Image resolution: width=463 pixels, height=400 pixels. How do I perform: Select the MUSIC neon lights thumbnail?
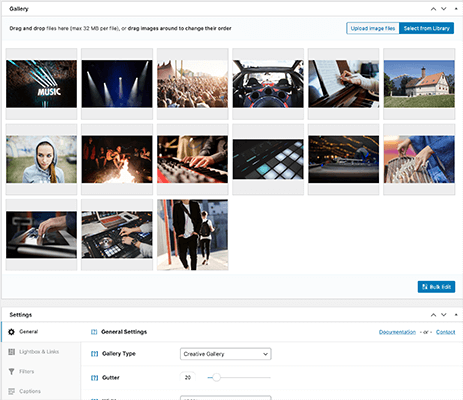click(x=41, y=84)
